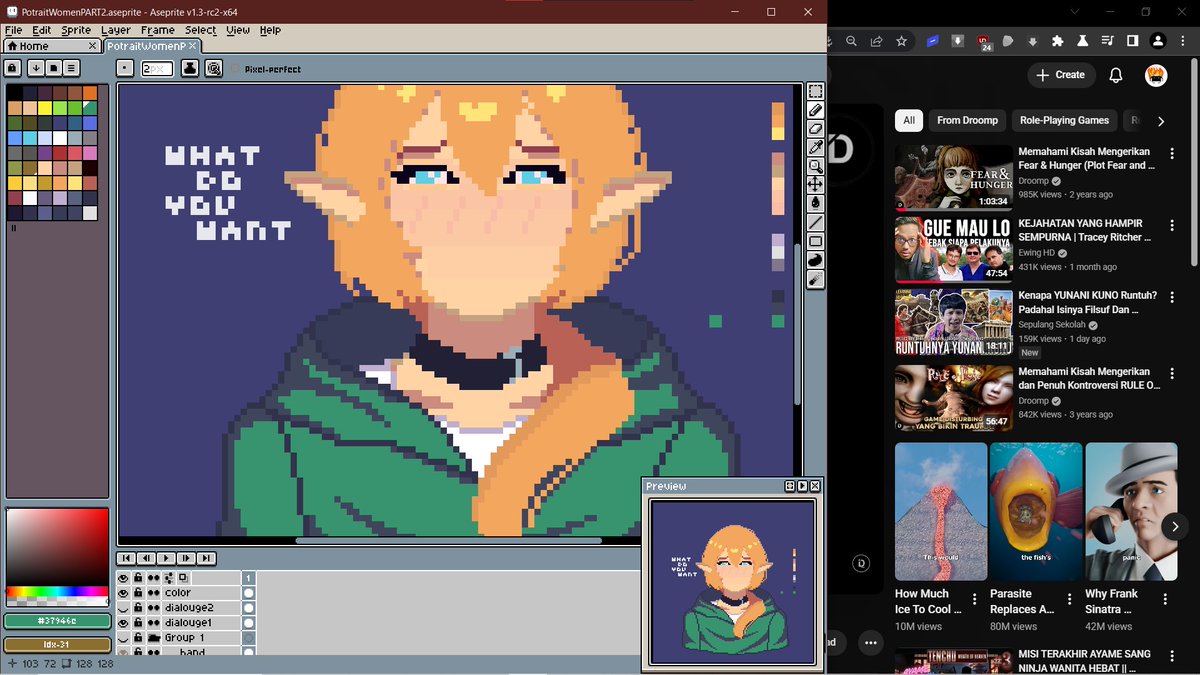
Task: Click Create button on YouTube
Action: (x=1061, y=75)
